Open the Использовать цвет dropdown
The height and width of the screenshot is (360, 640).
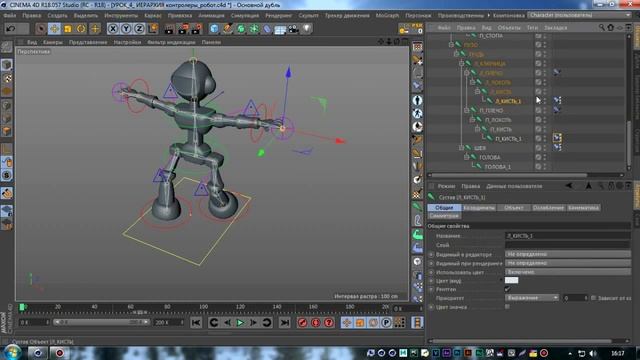[x=567, y=272]
